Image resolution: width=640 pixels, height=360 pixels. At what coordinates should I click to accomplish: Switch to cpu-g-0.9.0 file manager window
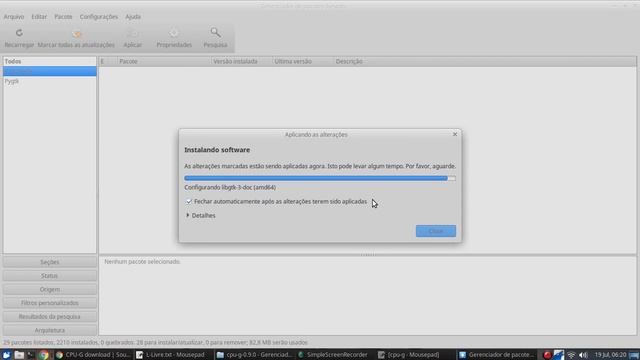[254, 355]
